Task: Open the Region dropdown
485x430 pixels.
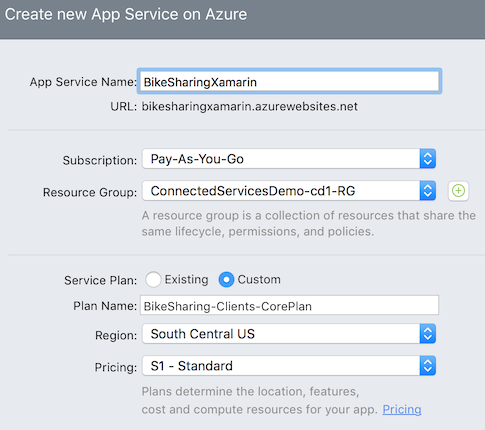Action: click(289, 334)
